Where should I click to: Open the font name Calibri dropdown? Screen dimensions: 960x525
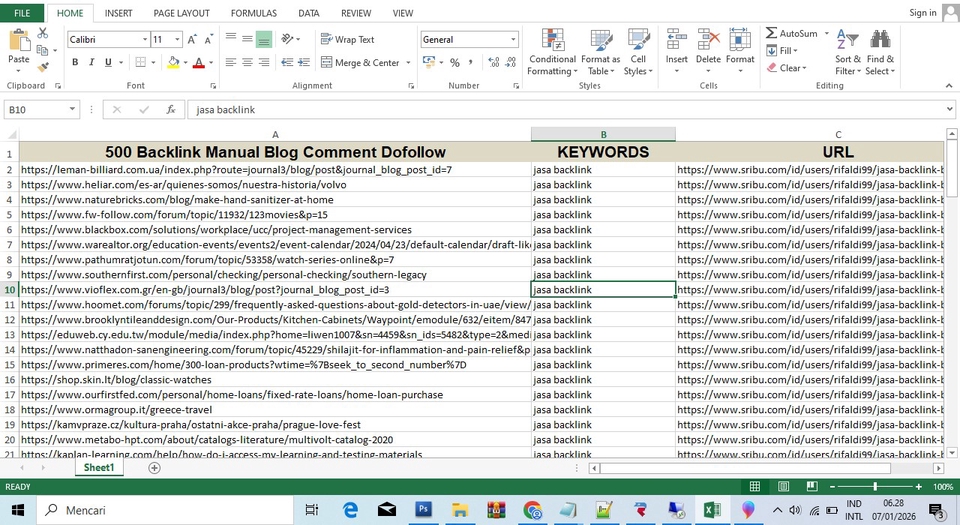145,40
